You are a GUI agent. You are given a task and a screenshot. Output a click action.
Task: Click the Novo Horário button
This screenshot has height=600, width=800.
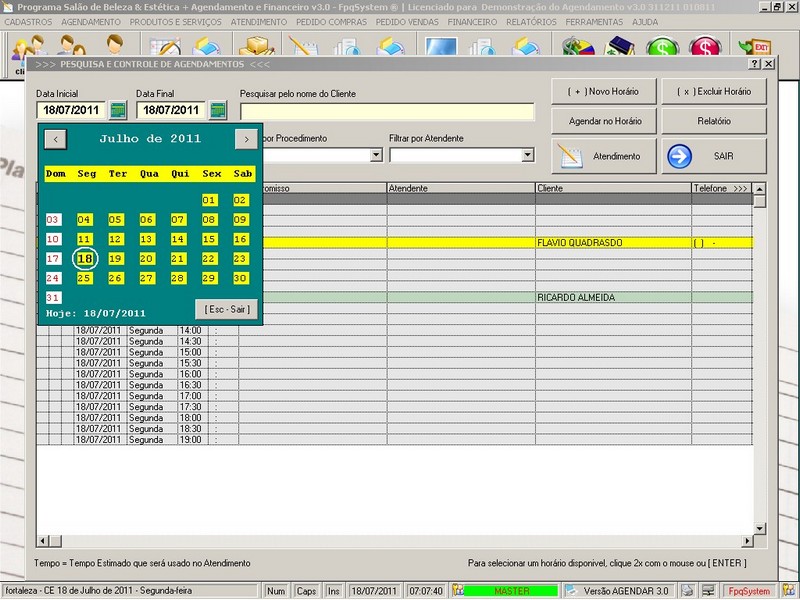pos(603,91)
